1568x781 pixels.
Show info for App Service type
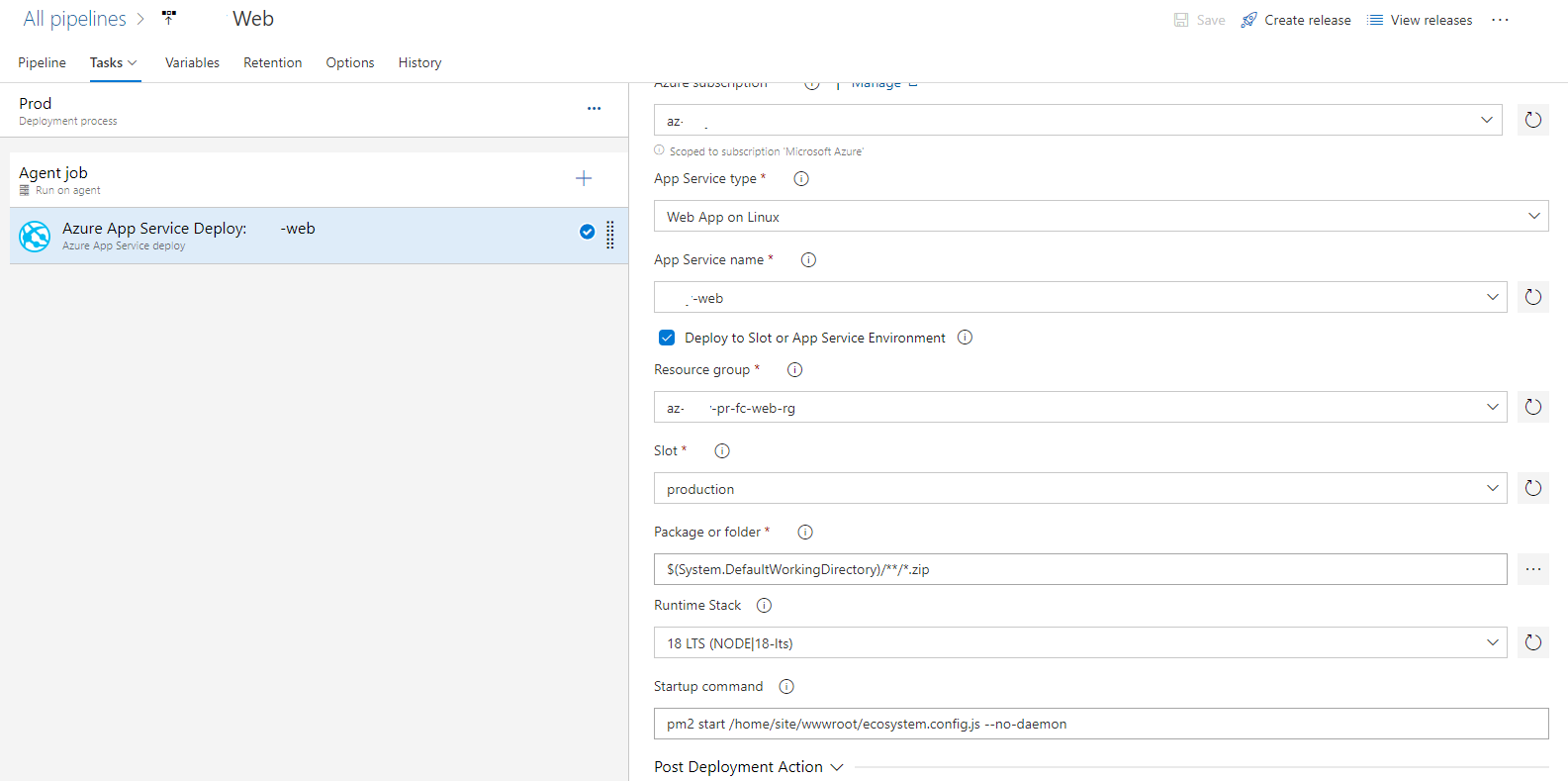(801, 179)
